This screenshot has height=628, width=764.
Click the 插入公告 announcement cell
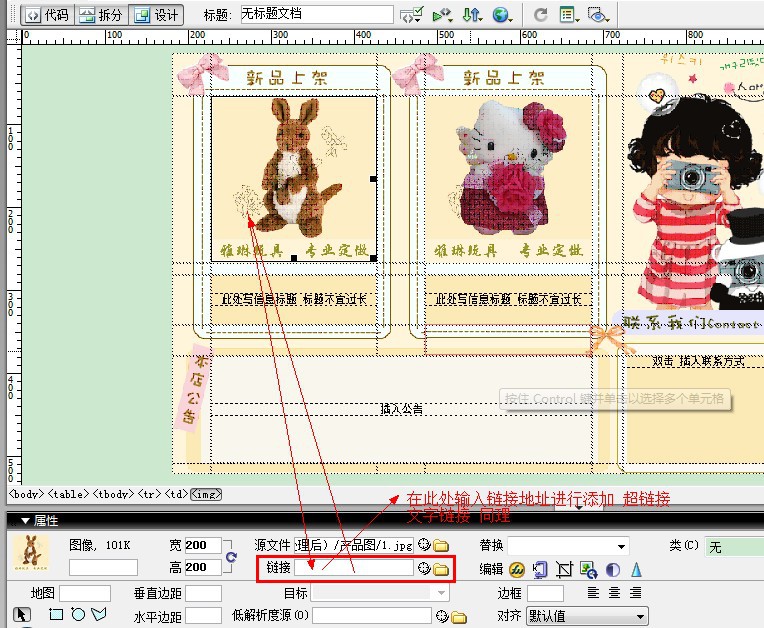pyautogui.click(x=401, y=409)
